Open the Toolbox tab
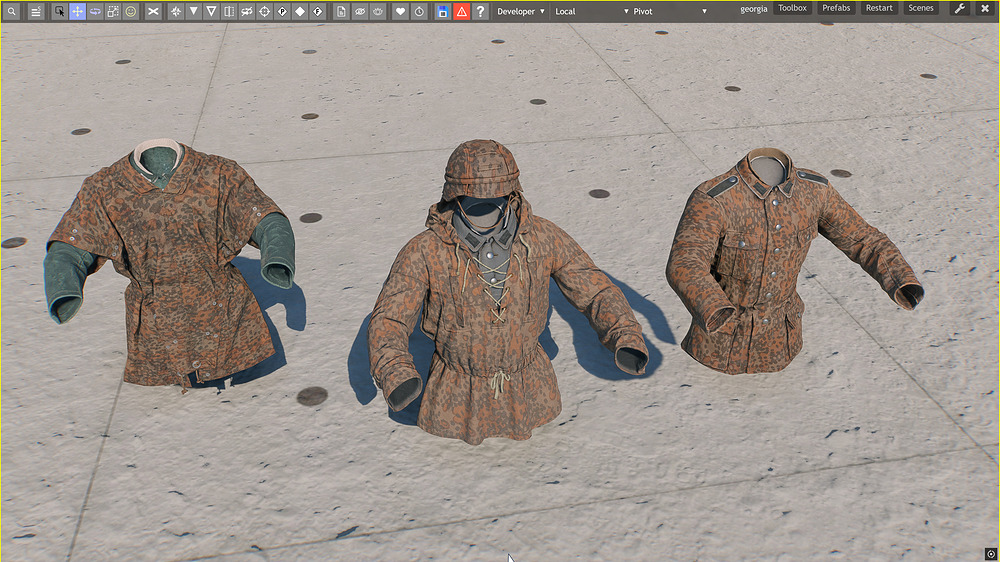The width and height of the screenshot is (1000, 562). (x=792, y=8)
